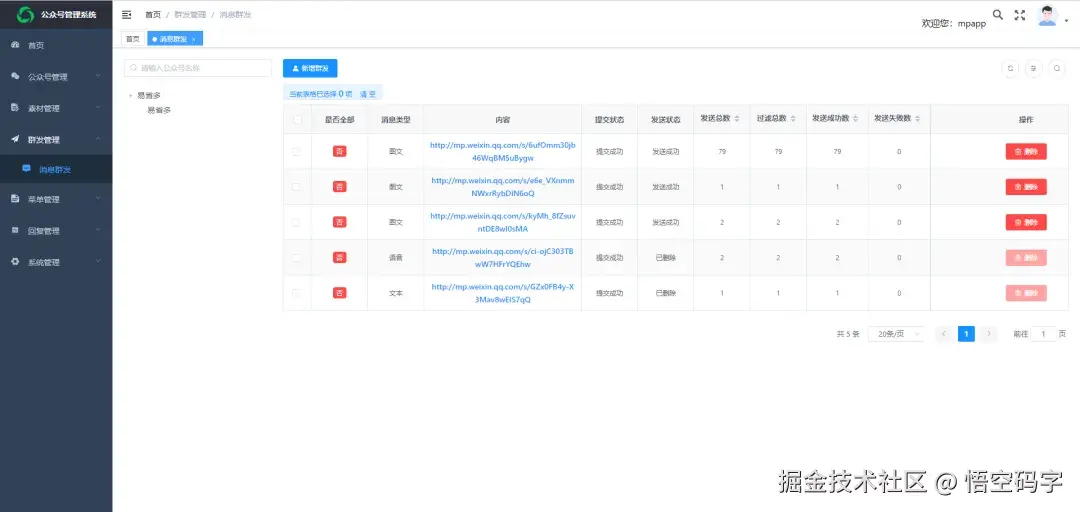The image size is (1080, 512).
Task: Click the blue 新增群发 button
Action: click(310, 68)
